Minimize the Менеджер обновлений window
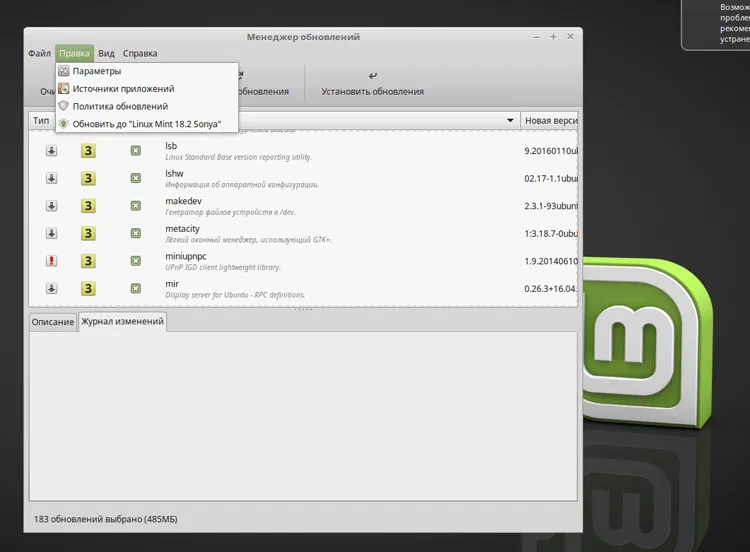750x552 pixels. (536, 37)
